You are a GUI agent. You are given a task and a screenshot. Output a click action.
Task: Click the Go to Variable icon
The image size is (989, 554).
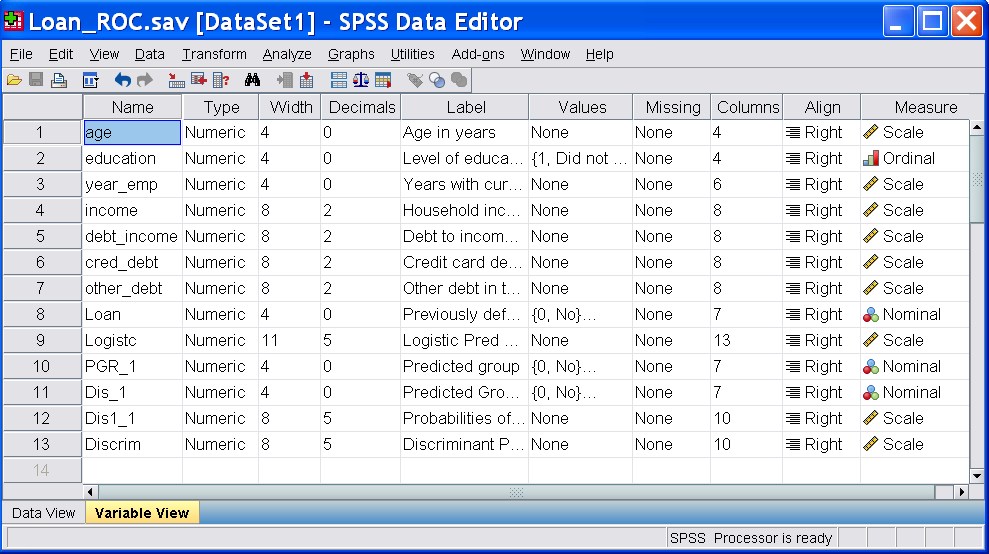pos(199,80)
